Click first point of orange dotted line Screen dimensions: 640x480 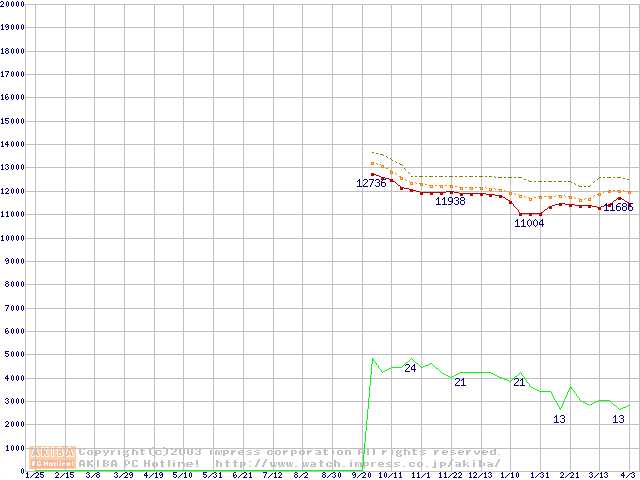coord(372,163)
